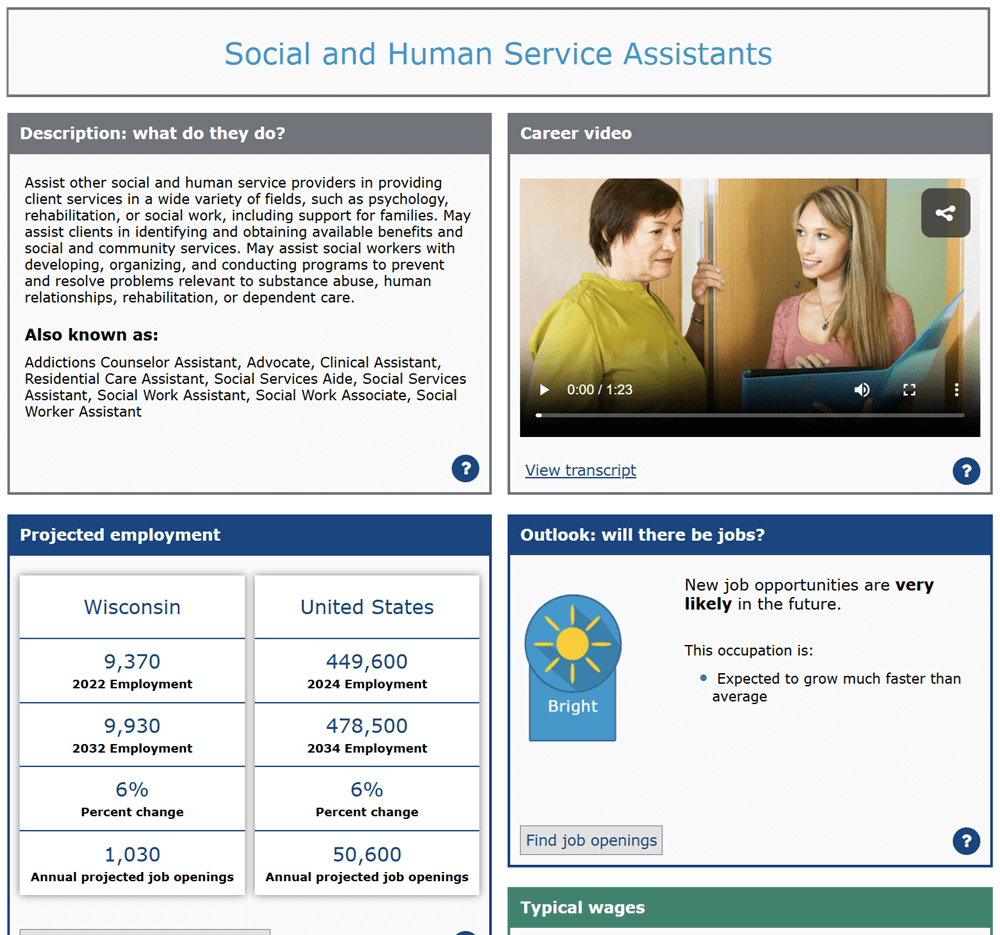The width and height of the screenshot is (1000, 935).
Task: Select the Wisconsin employment column header
Action: [131, 608]
